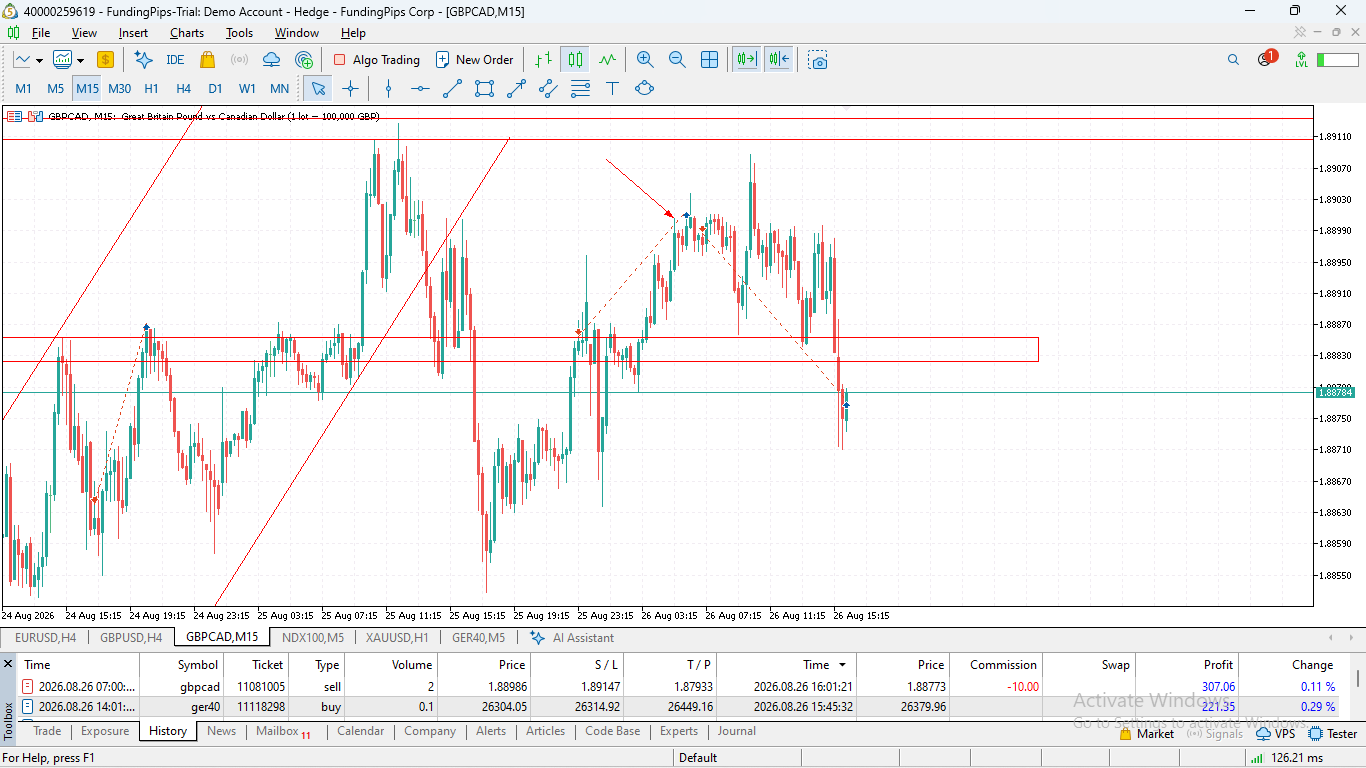Select the H4 timeframe
The height and width of the screenshot is (768, 1366).
click(x=184, y=88)
